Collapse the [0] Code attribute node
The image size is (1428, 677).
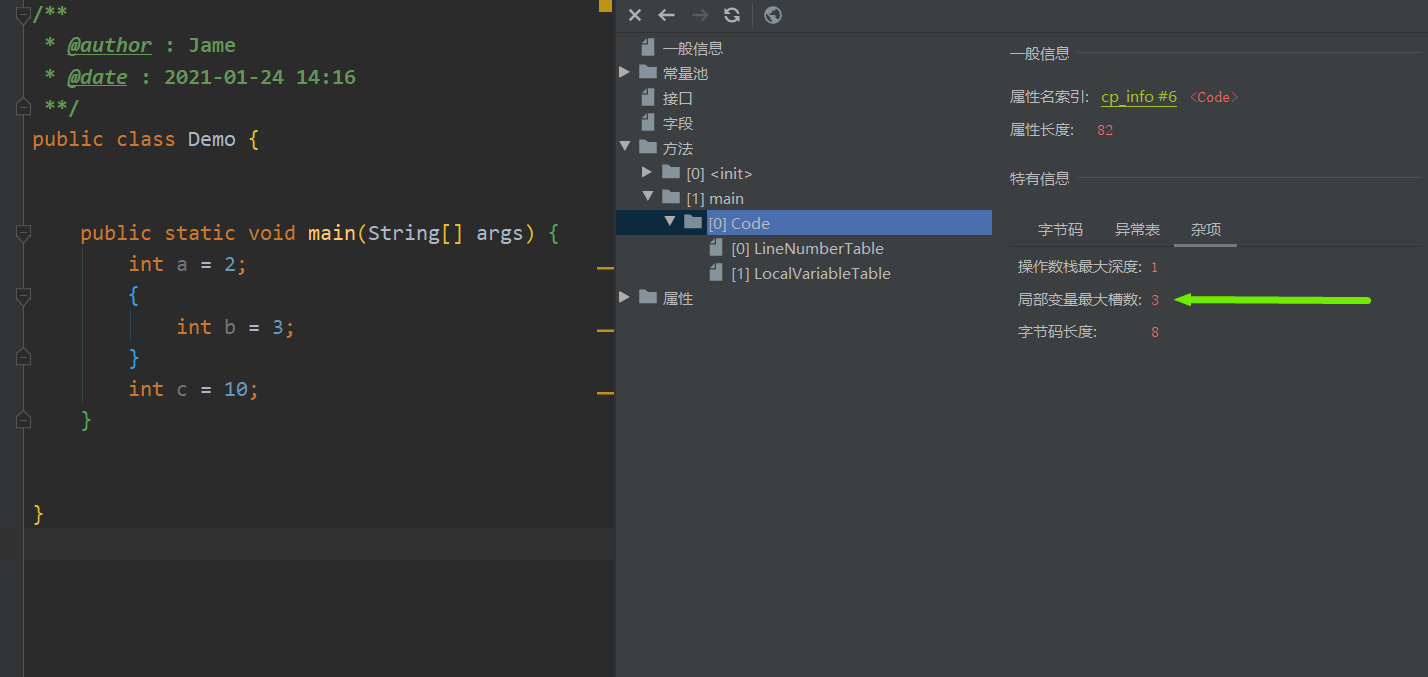click(x=670, y=222)
